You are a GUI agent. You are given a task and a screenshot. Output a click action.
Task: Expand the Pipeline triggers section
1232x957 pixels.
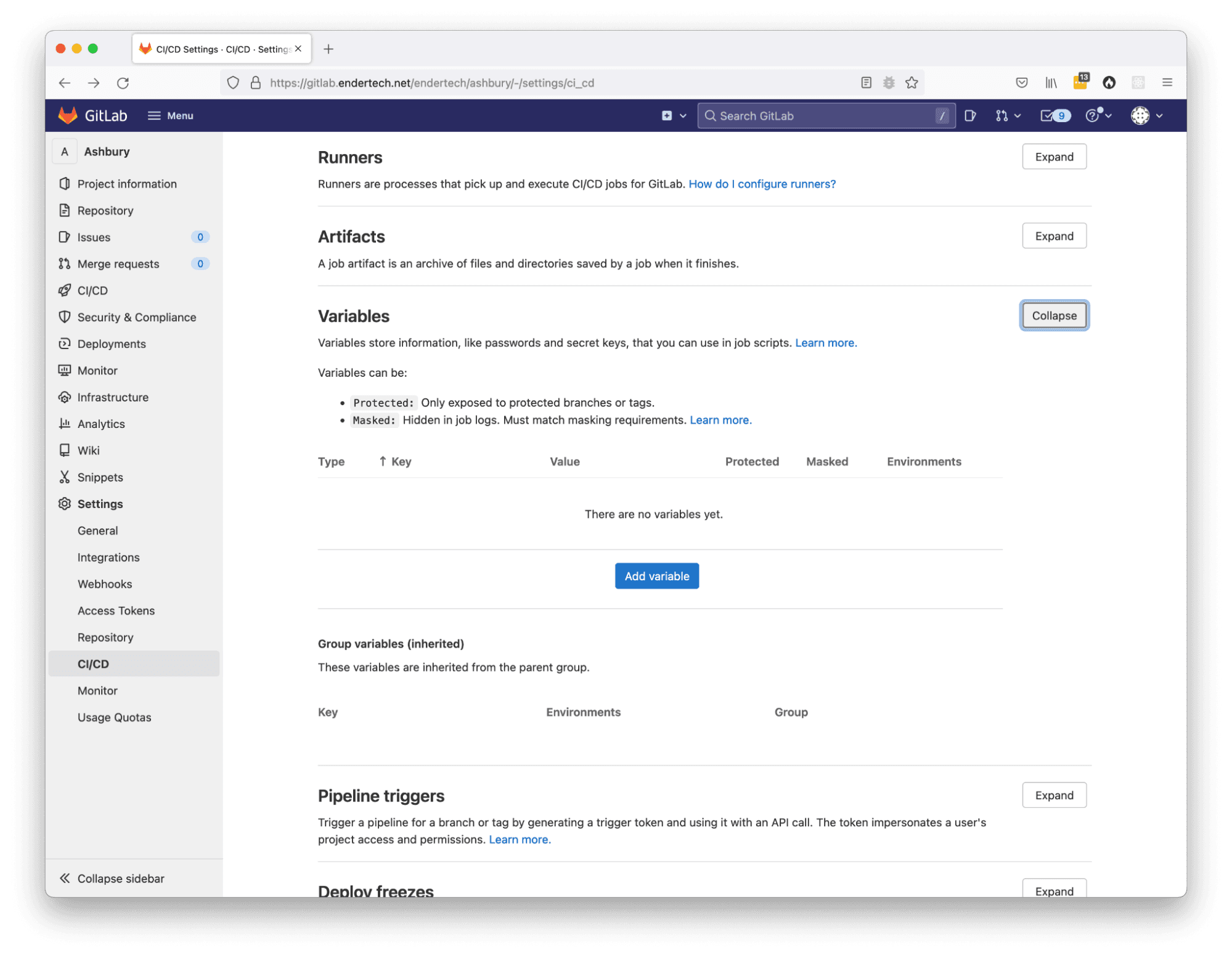coord(1053,795)
